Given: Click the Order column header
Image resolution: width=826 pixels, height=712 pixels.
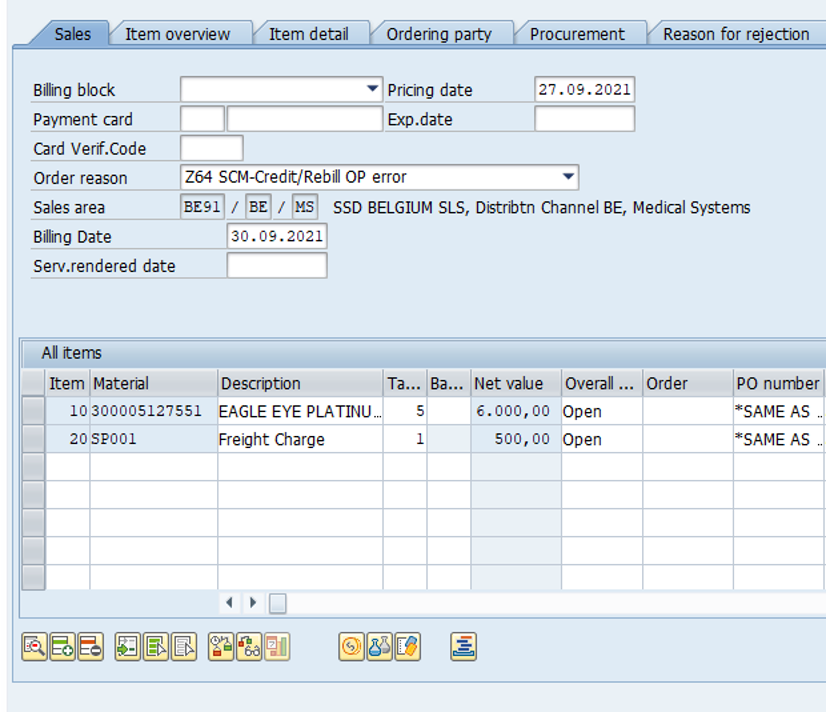Looking at the screenshot, I should point(687,383).
